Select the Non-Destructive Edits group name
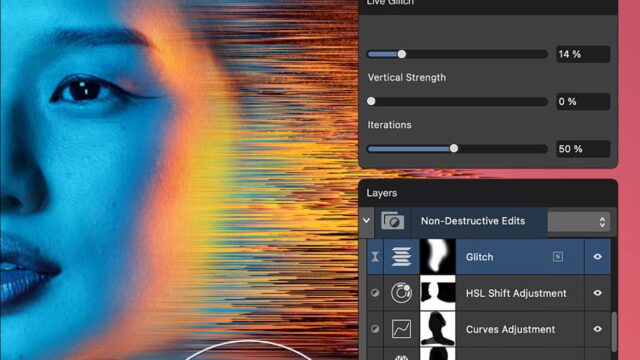Image resolution: width=640 pixels, height=360 pixels. [x=473, y=221]
